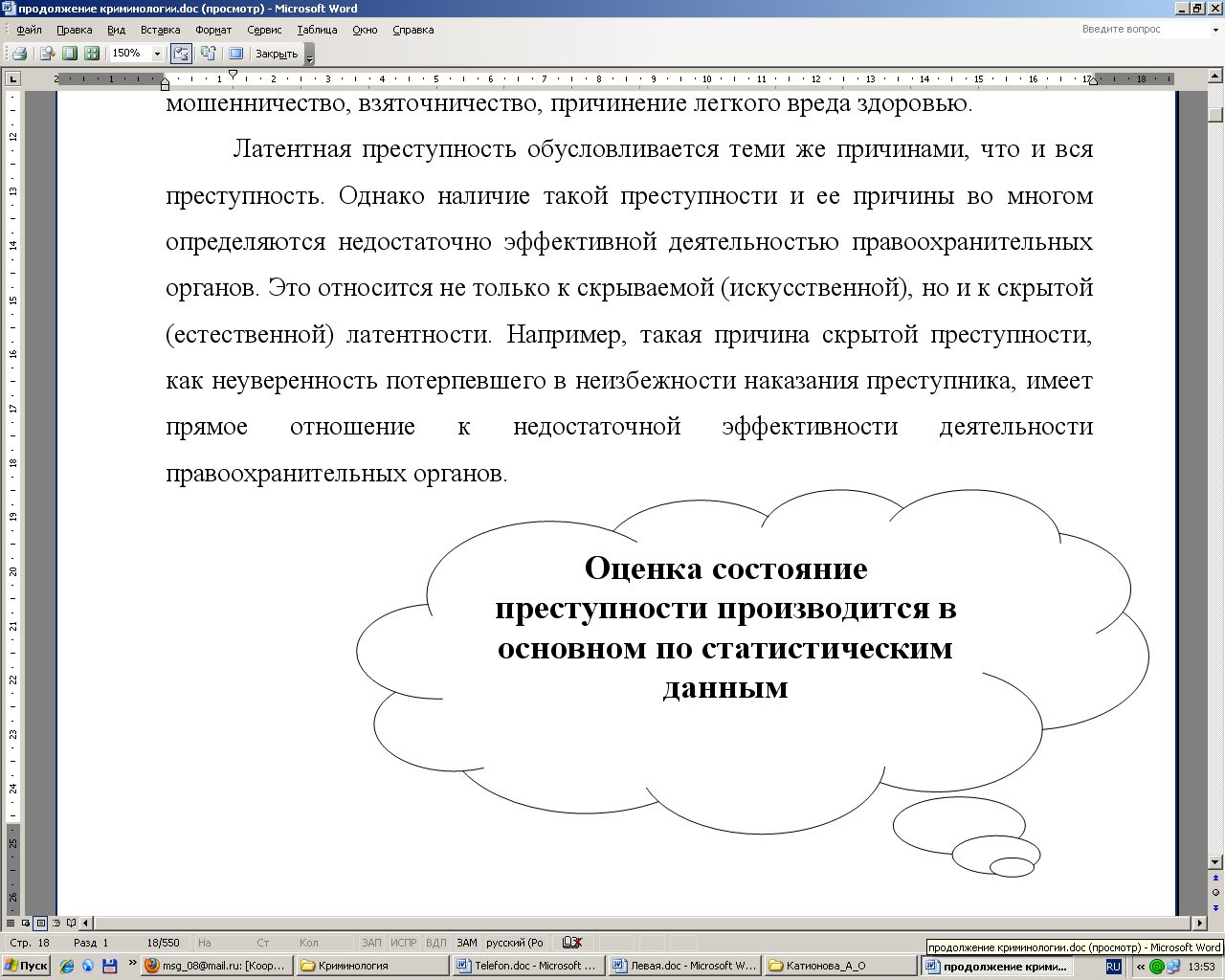The image size is (1225, 980).
Task: Switch to msg_08@mail.ru Firefox taskbar button
Action: click(x=217, y=966)
